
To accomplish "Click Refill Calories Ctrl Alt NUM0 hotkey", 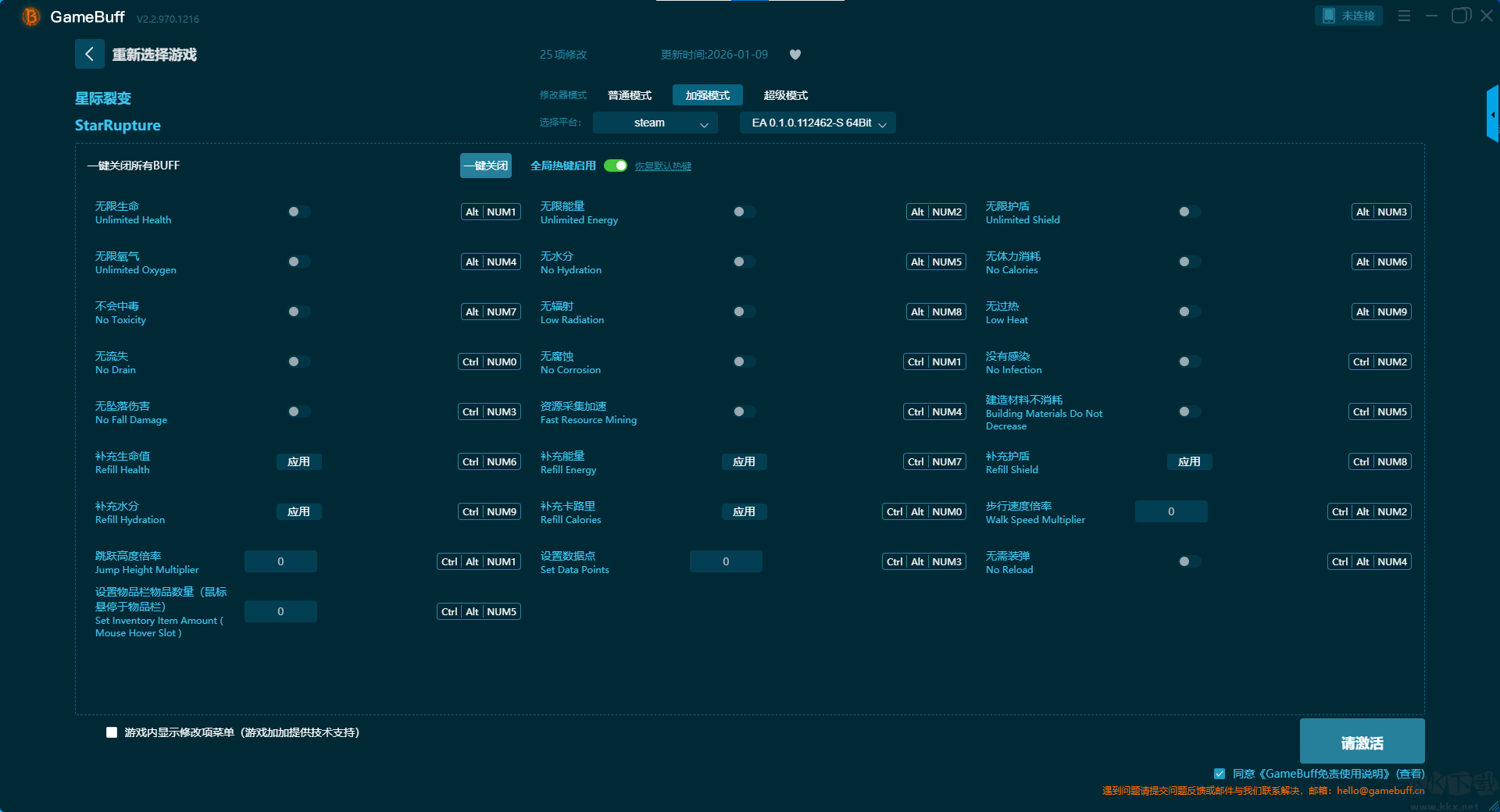I will coord(924,511).
